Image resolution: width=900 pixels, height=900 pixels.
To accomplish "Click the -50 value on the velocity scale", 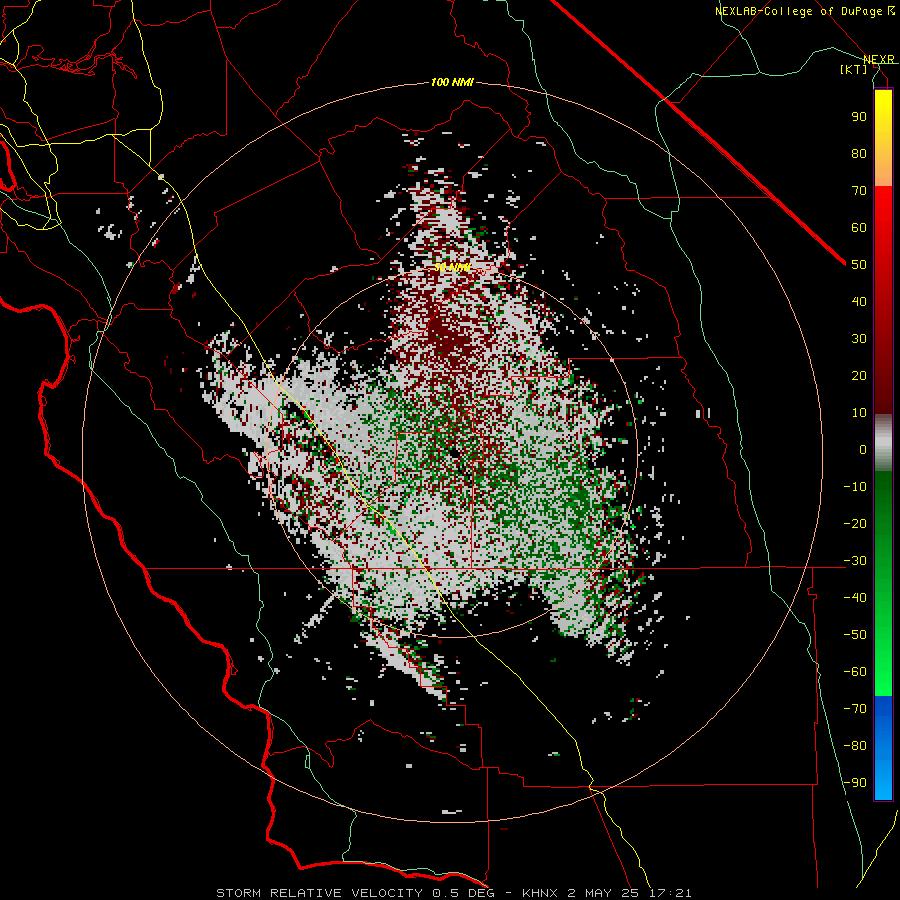I will tap(855, 635).
